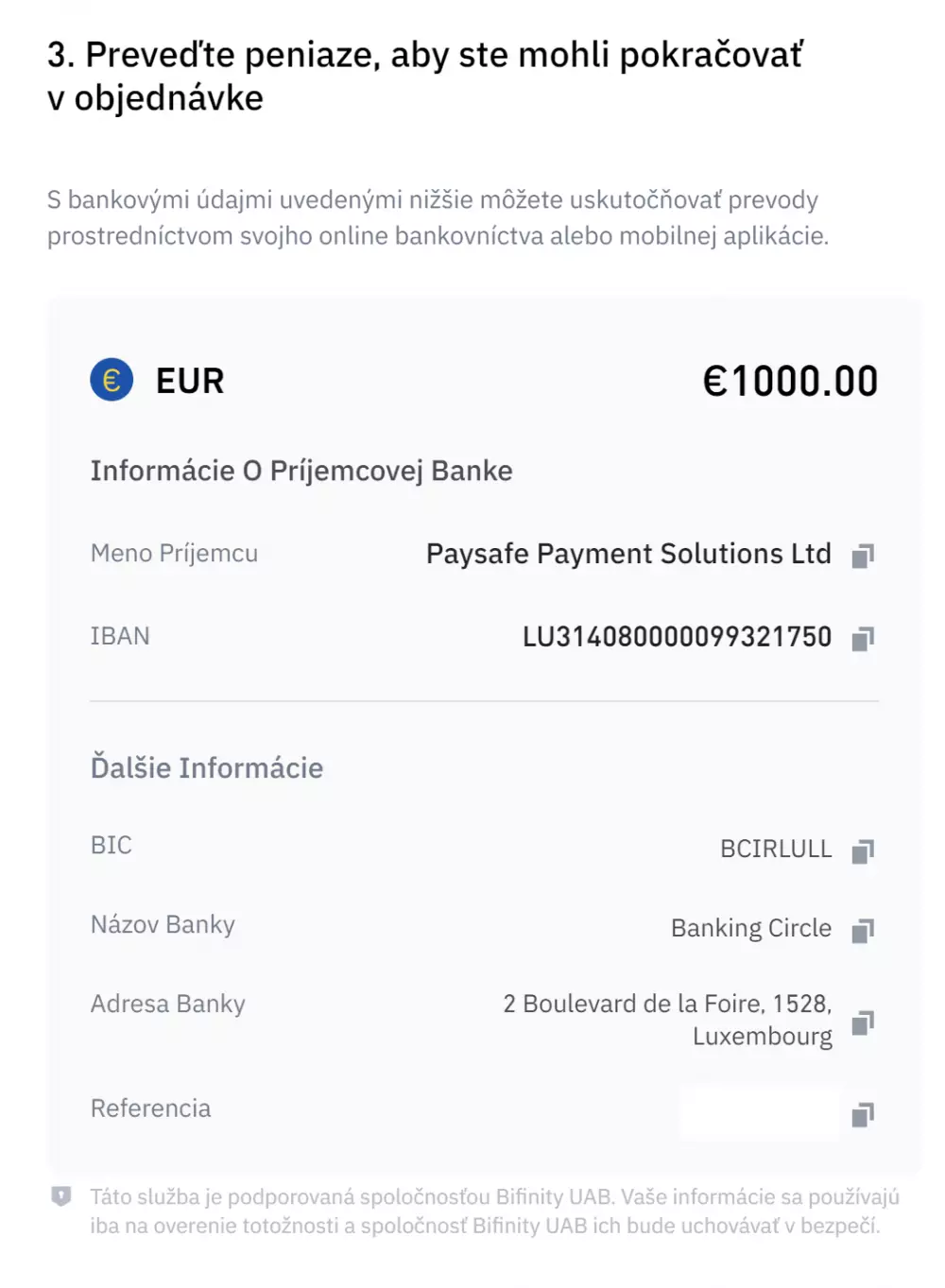
Task: Copy the Paysafe Payment Solutions Ltd recipient name
Action: click(x=863, y=557)
